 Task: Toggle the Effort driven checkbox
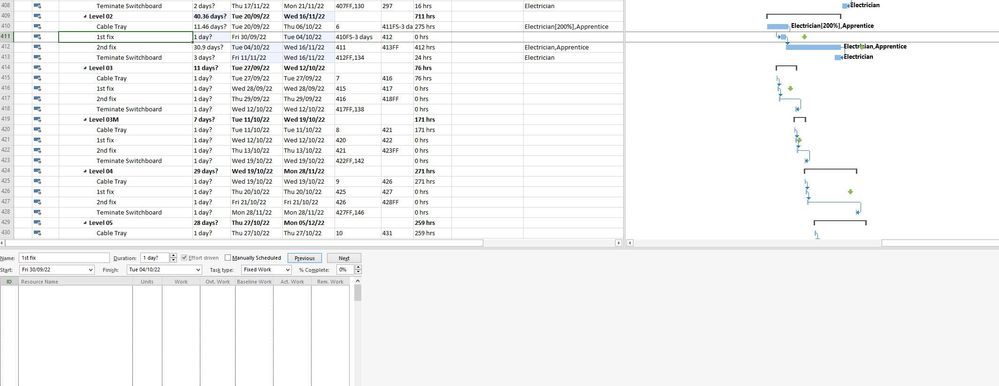click(184, 258)
